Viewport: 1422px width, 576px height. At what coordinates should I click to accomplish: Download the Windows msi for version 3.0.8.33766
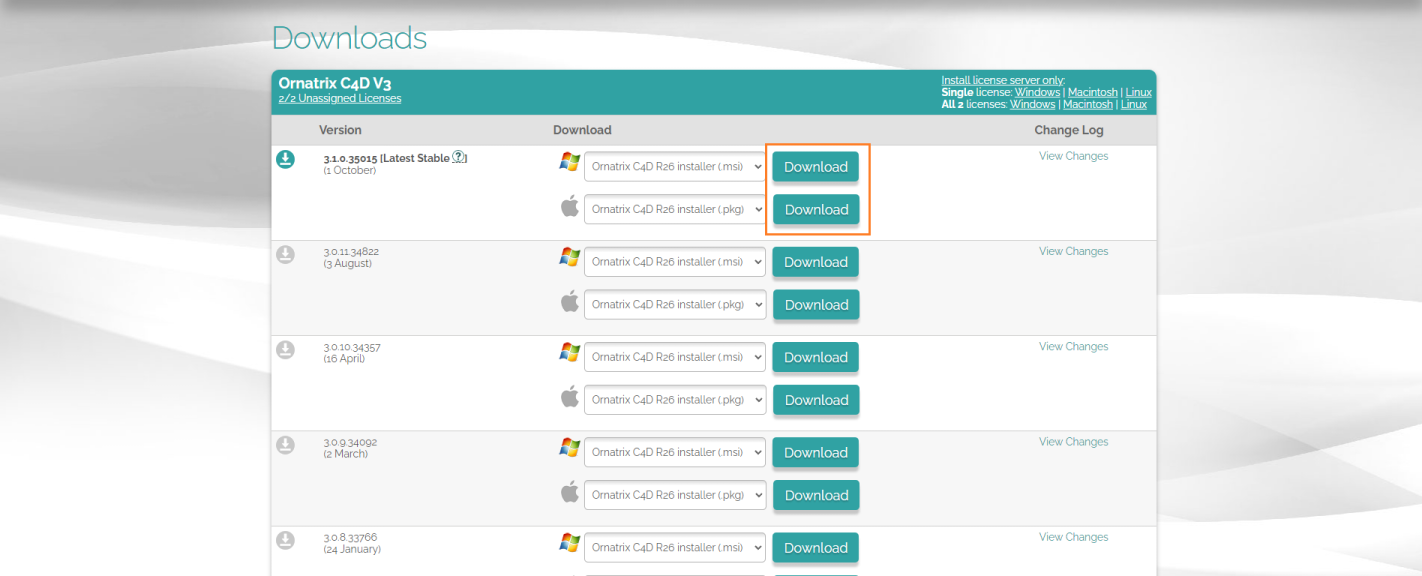coord(816,548)
